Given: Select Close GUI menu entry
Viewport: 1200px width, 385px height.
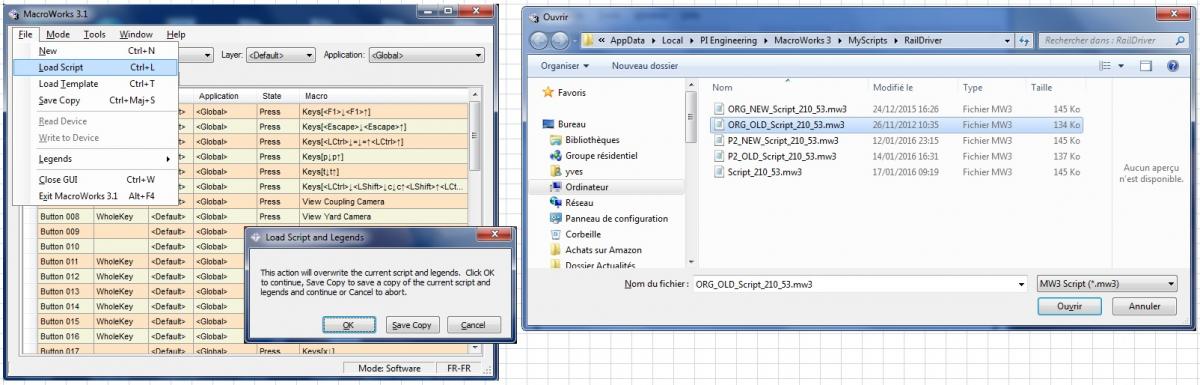Looking at the screenshot, I should pos(96,179).
